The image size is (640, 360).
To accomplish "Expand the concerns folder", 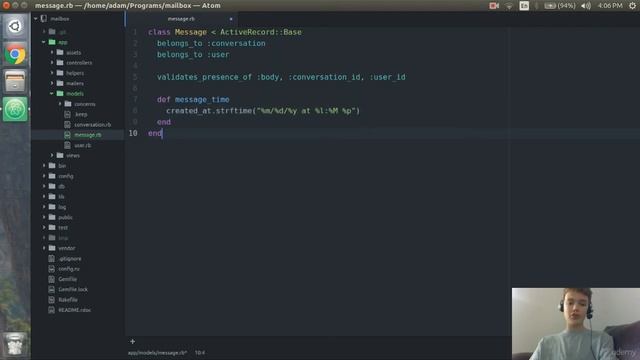I will (60, 104).
